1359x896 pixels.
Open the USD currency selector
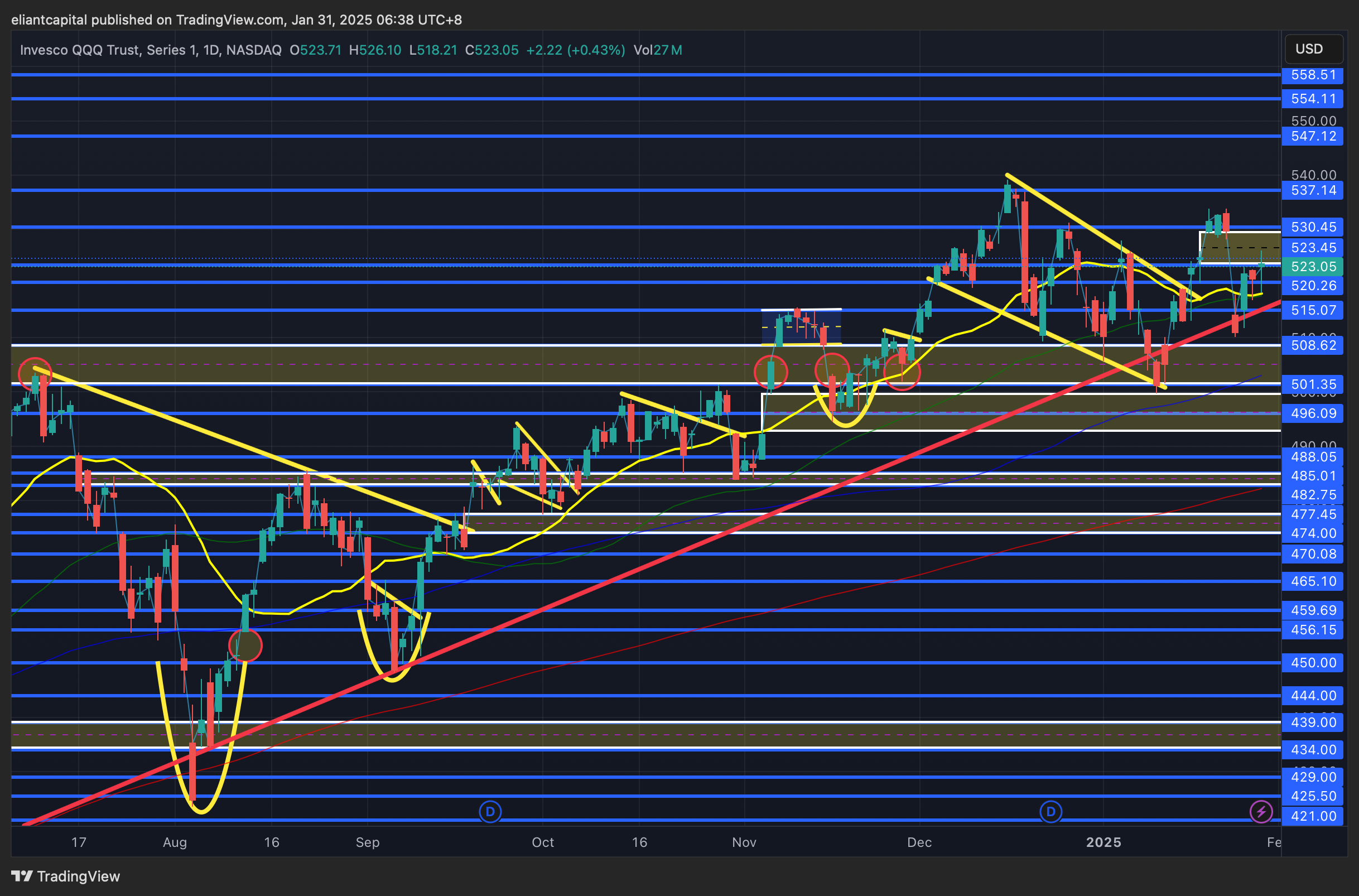[x=1313, y=49]
